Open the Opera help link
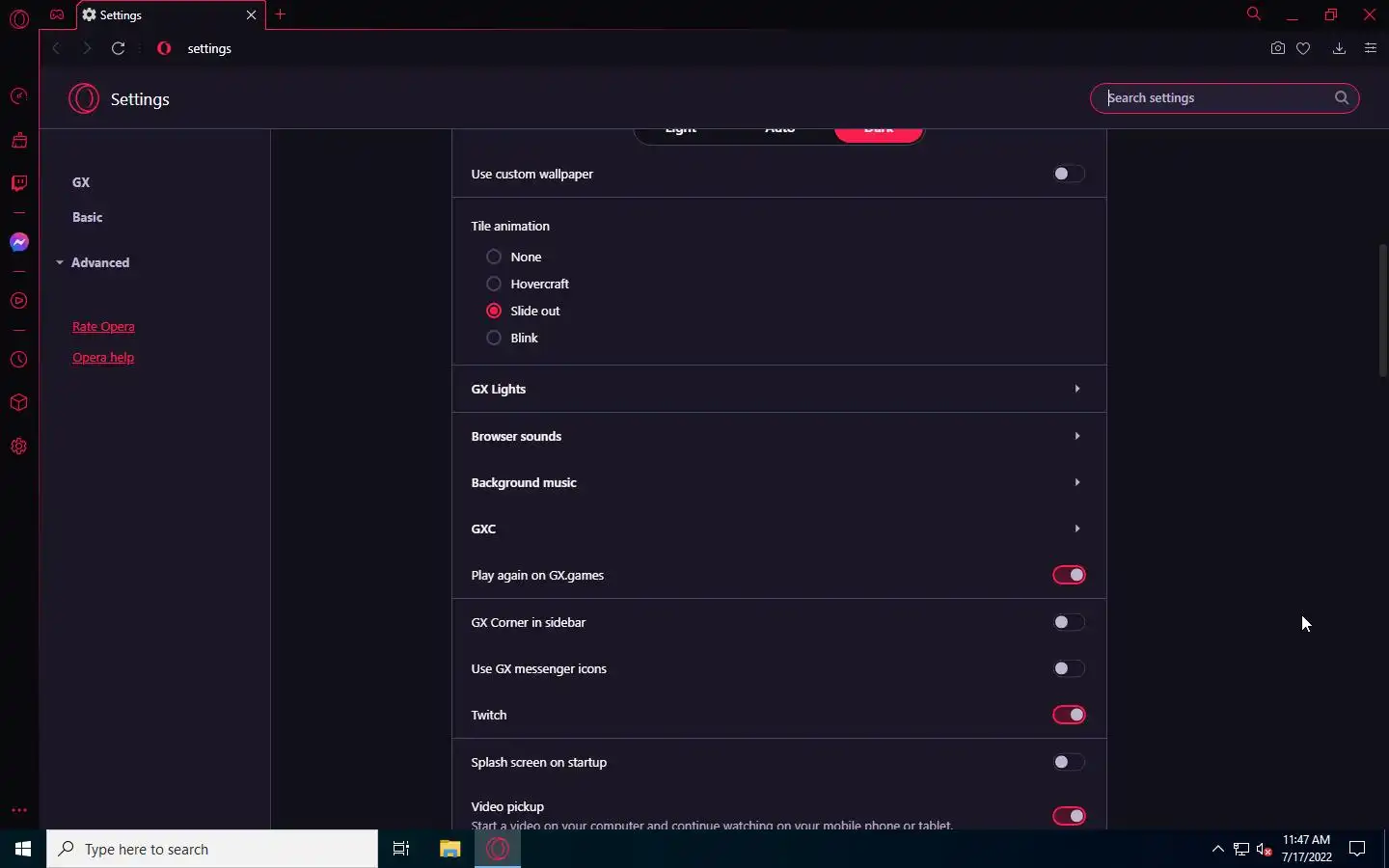This screenshot has width=1389, height=868. click(103, 357)
